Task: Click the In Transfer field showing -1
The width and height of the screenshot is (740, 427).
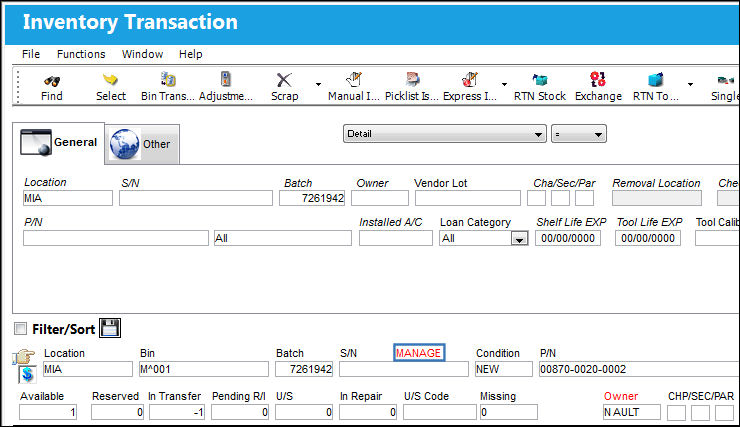Action: pyautogui.click(x=177, y=412)
